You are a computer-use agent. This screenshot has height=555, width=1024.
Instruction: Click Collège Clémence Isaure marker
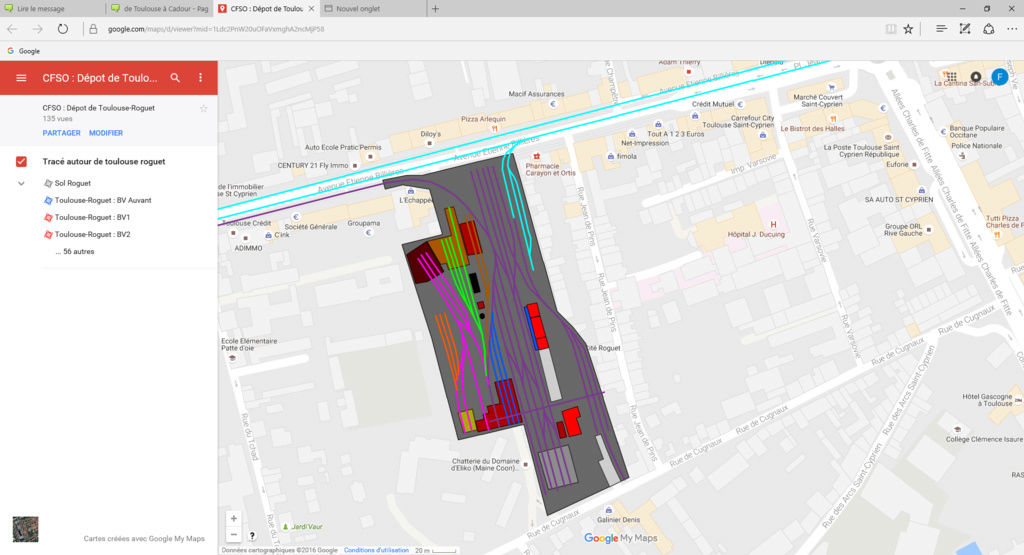(x=957, y=430)
